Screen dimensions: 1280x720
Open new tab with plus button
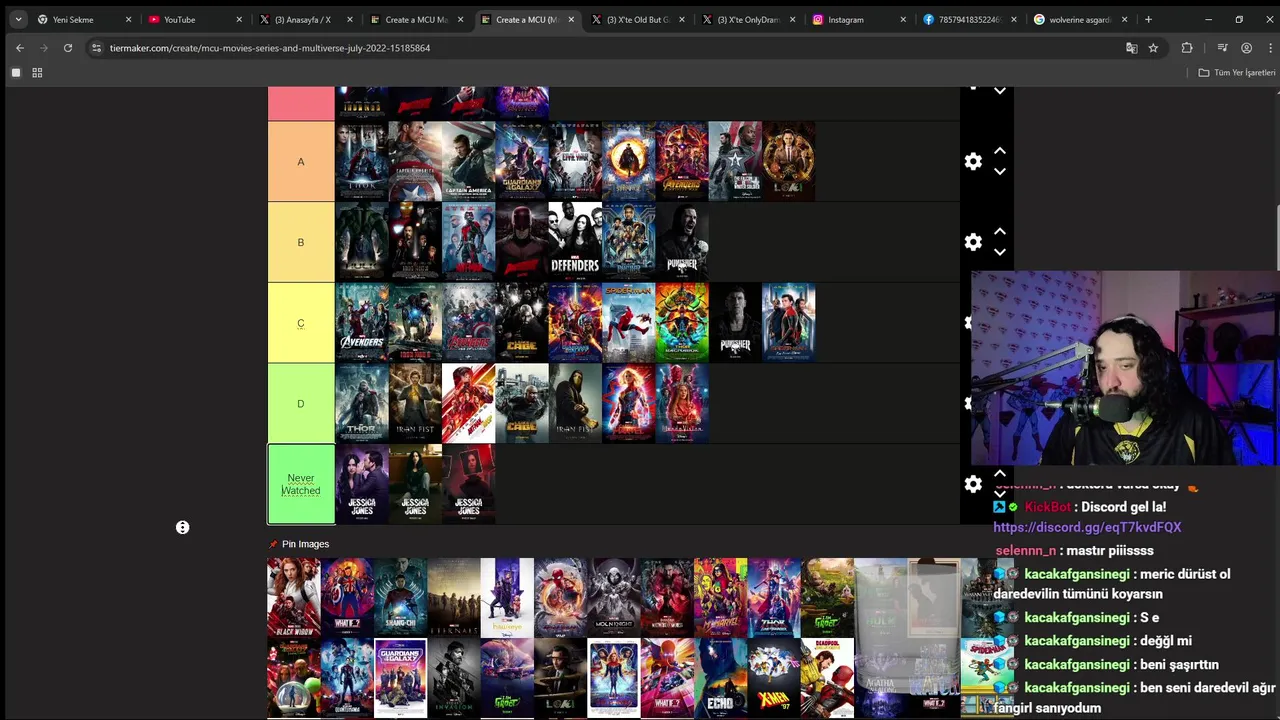click(x=1148, y=19)
